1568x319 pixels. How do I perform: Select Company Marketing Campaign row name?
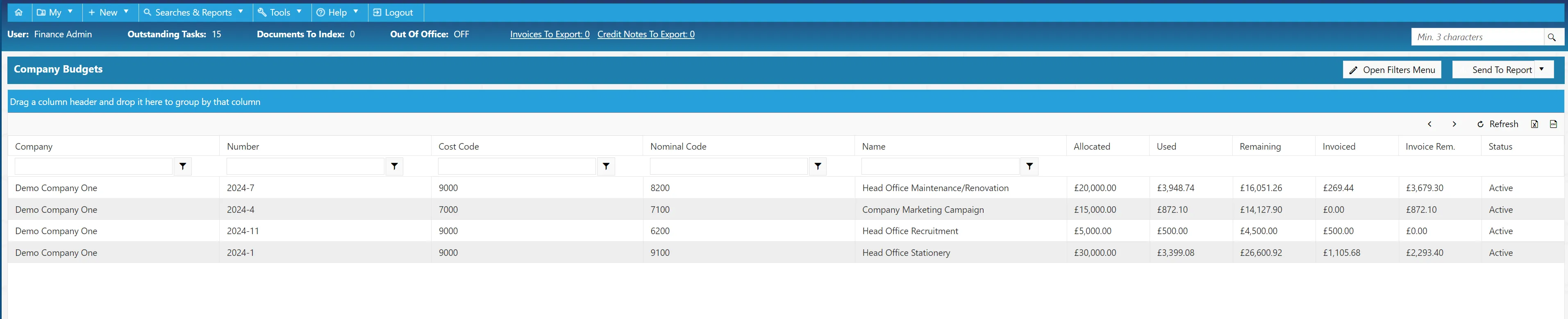coord(923,210)
